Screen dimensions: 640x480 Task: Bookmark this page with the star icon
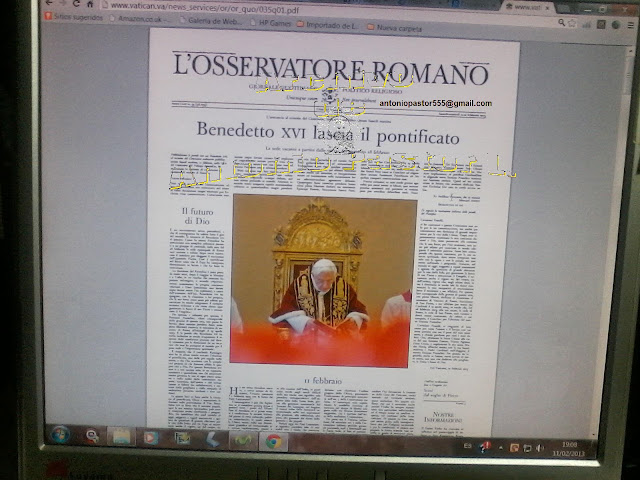[572, 23]
